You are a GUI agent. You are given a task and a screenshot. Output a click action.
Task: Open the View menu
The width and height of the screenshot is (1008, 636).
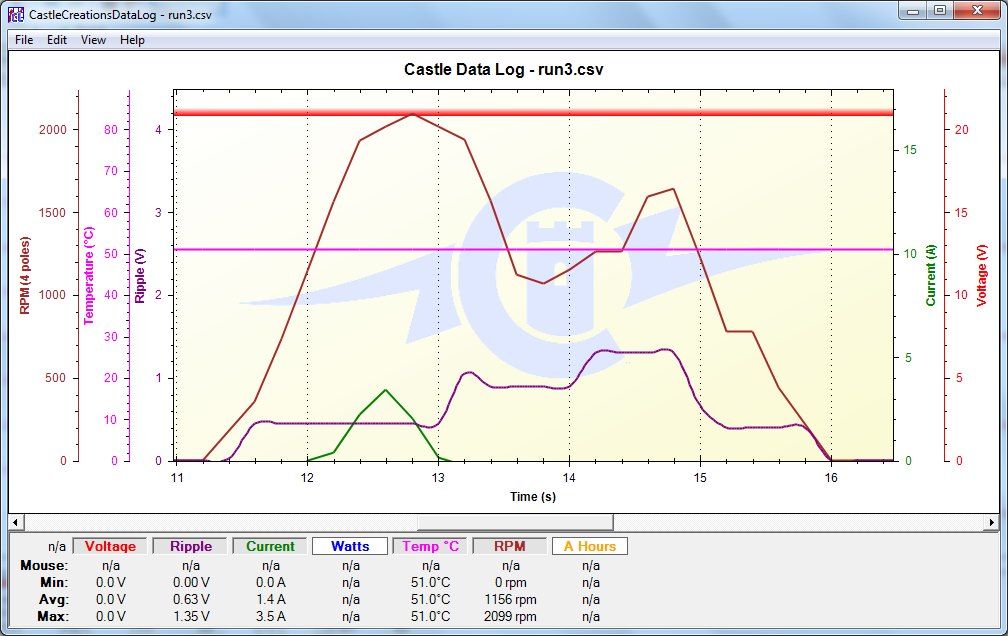93,40
